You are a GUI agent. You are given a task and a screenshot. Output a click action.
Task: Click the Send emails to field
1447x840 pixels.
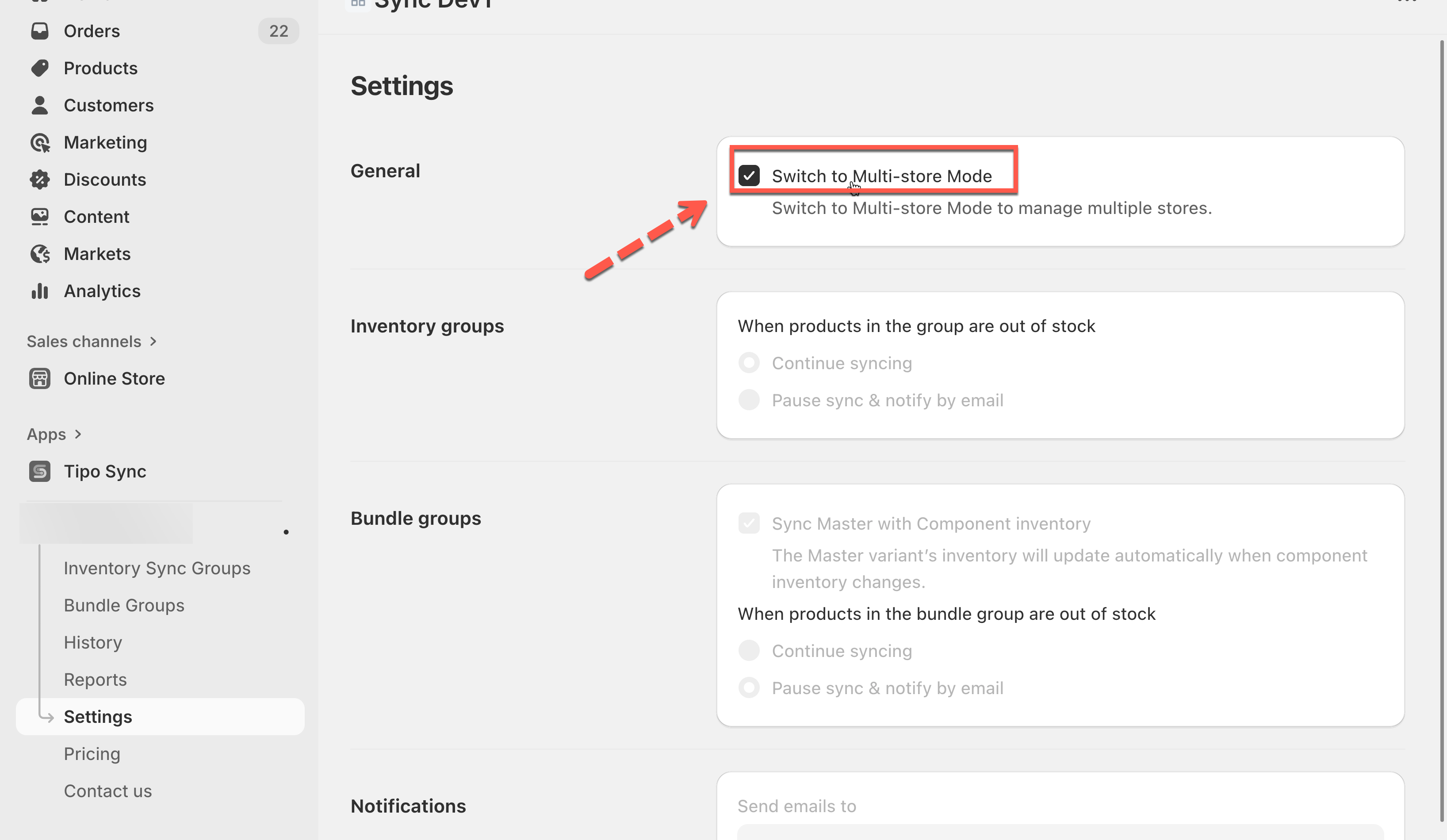click(1060, 832)
